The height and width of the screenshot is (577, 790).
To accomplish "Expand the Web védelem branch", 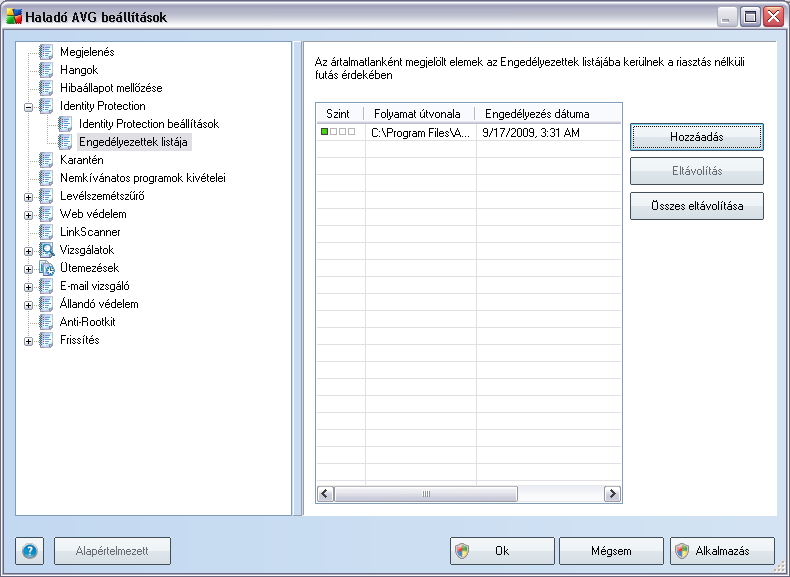I will (x=29, y=215).
